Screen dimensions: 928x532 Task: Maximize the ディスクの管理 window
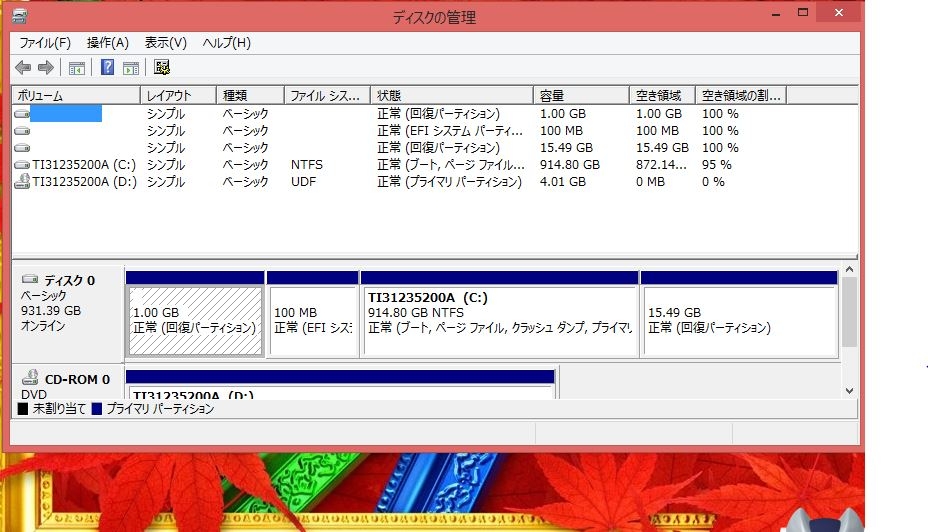(803, 12)
